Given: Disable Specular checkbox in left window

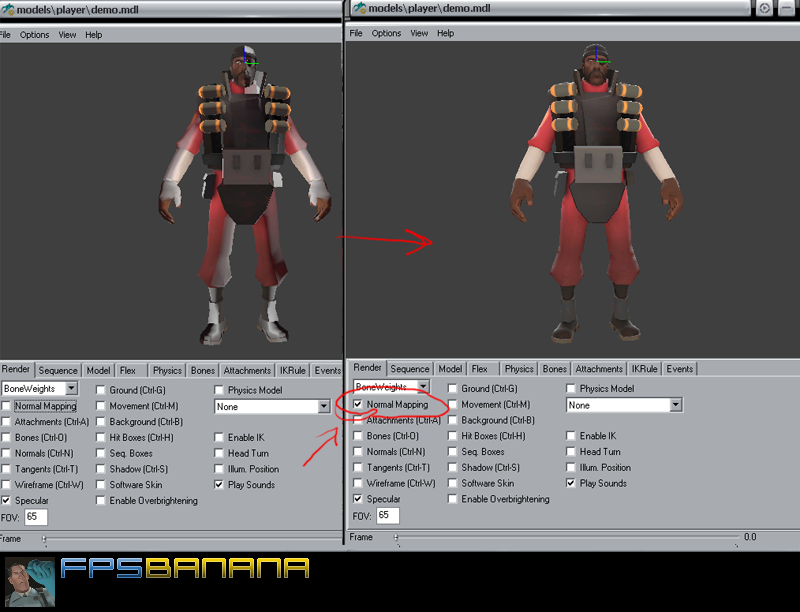Looking at the screenshot, I should [x=6, y=500].
